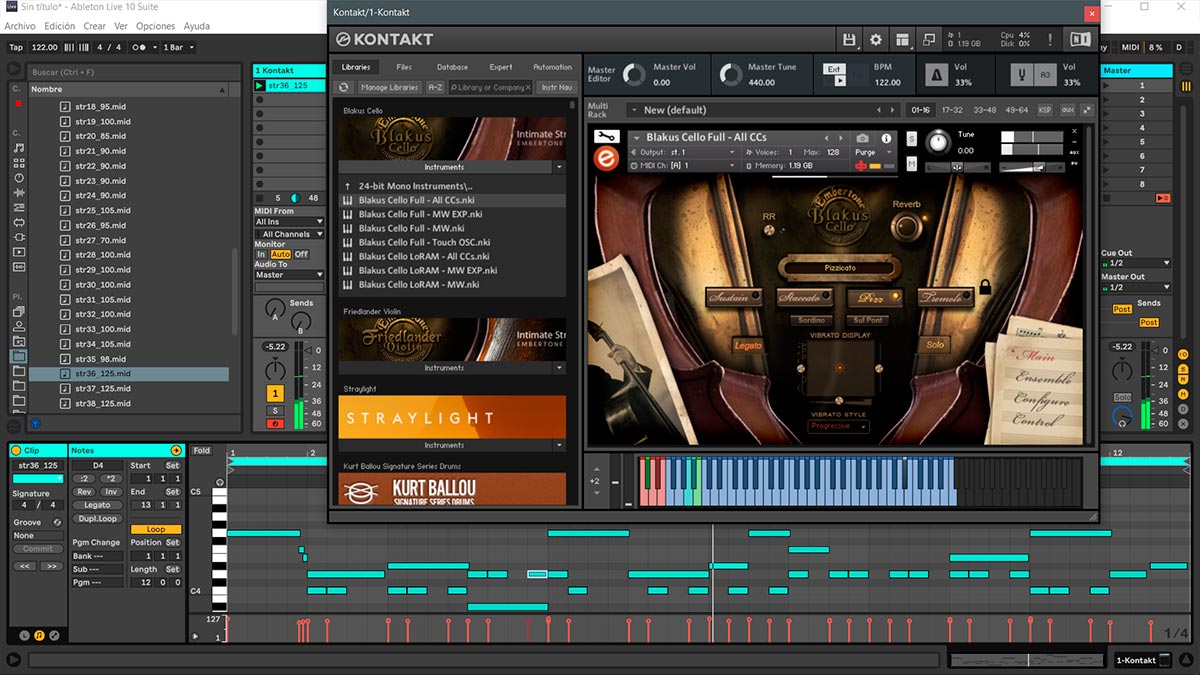
Task: Open the Archivo menu
Action: pos(20,26)
